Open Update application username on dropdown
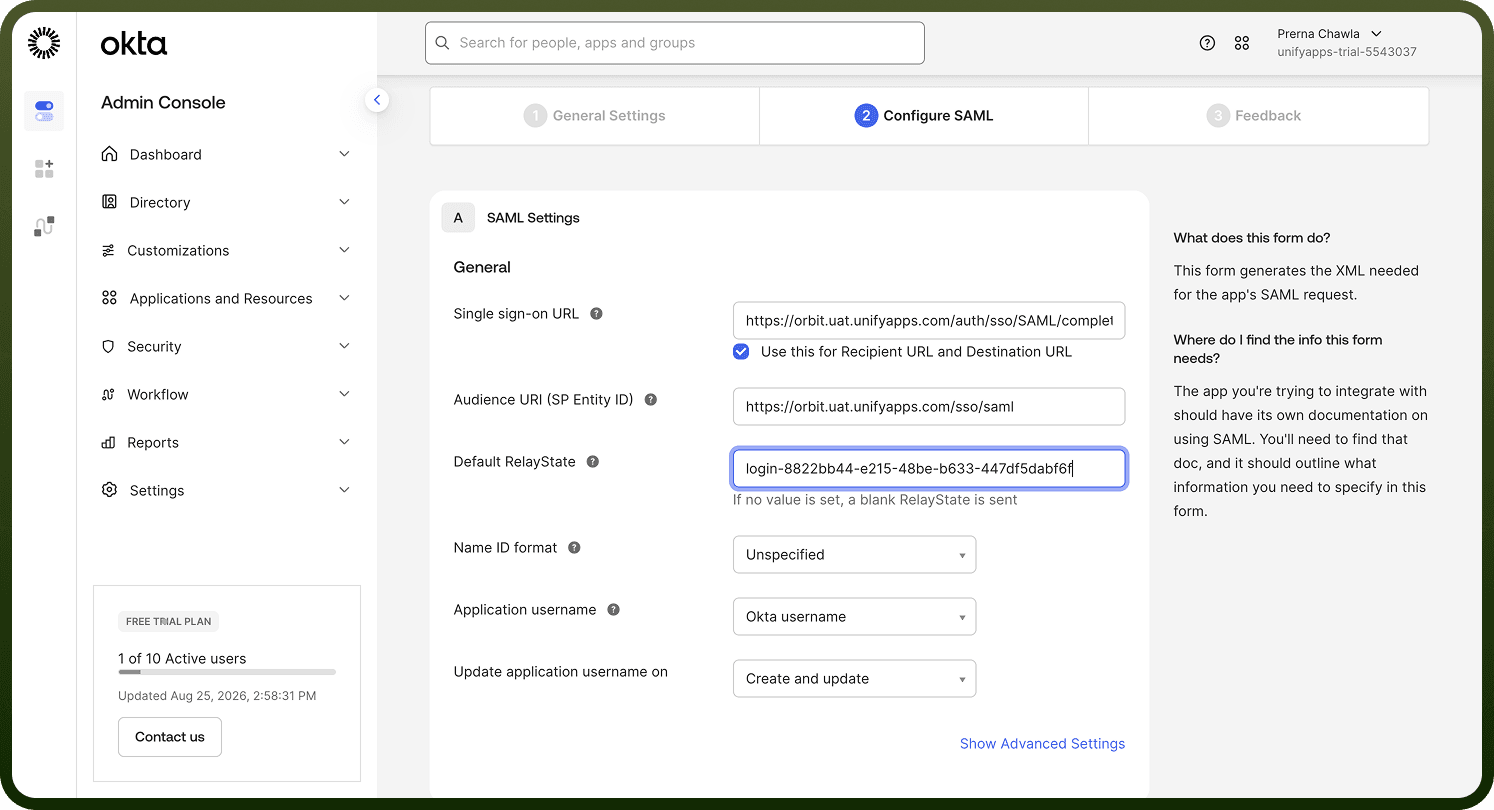This screenshot has height=810, width=1494. 854,679
